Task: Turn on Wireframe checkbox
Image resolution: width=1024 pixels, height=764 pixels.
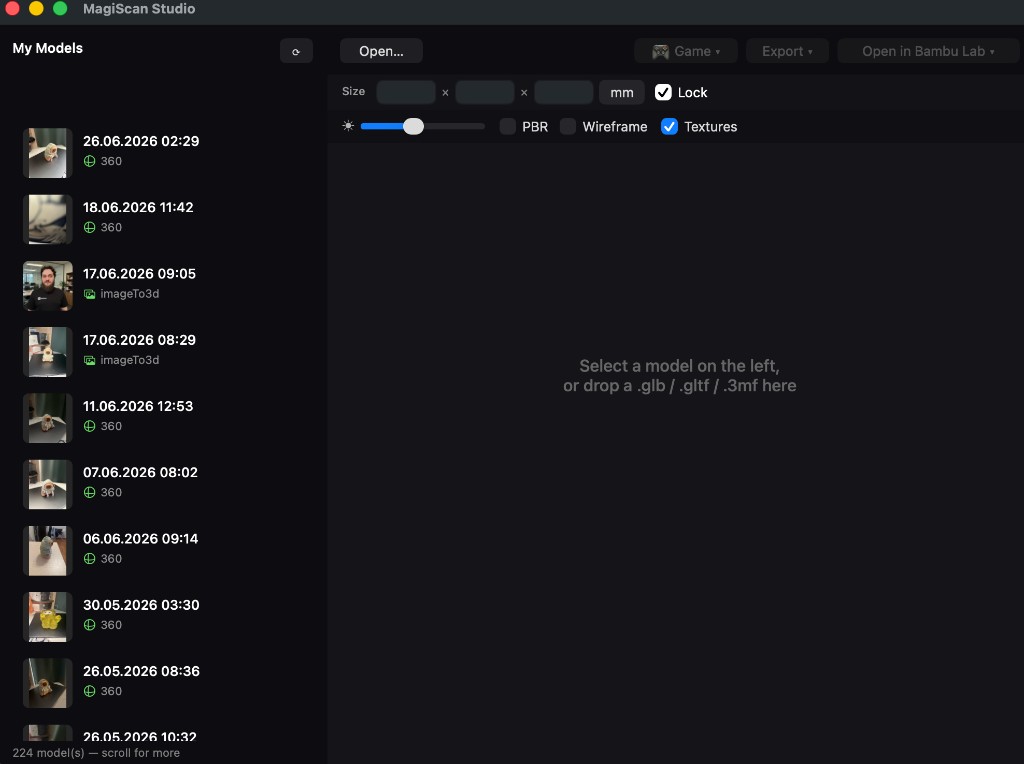Action: (x=568, y=127)
